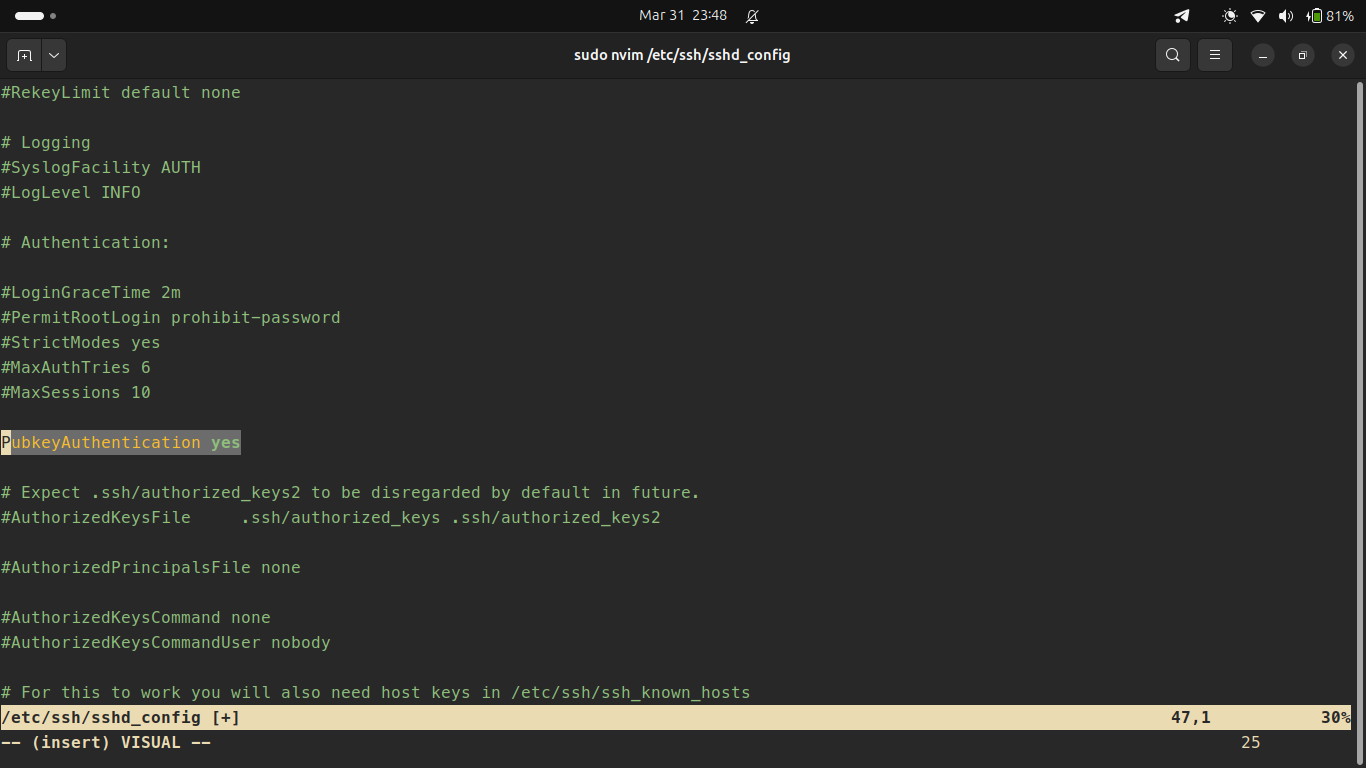Open the Activities overview pill

tap(36, 16)
